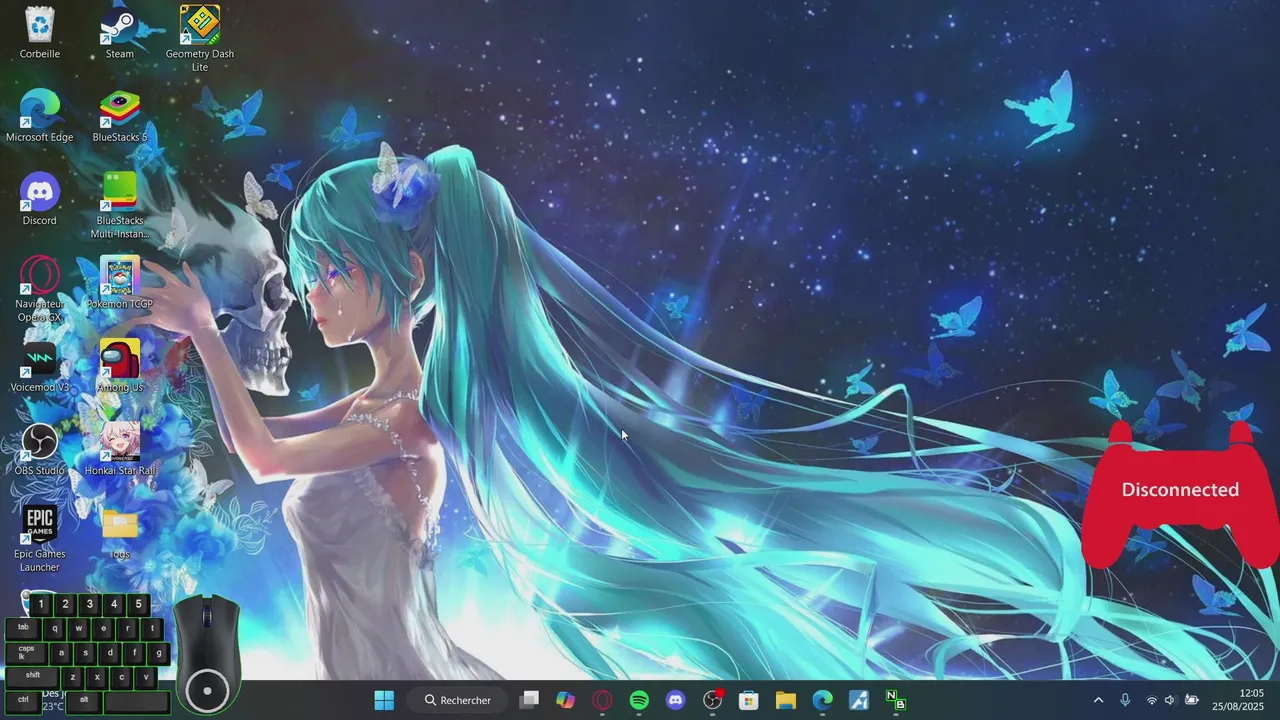
Task: Open the volume control tray icon
Action: click(1170, 700)
